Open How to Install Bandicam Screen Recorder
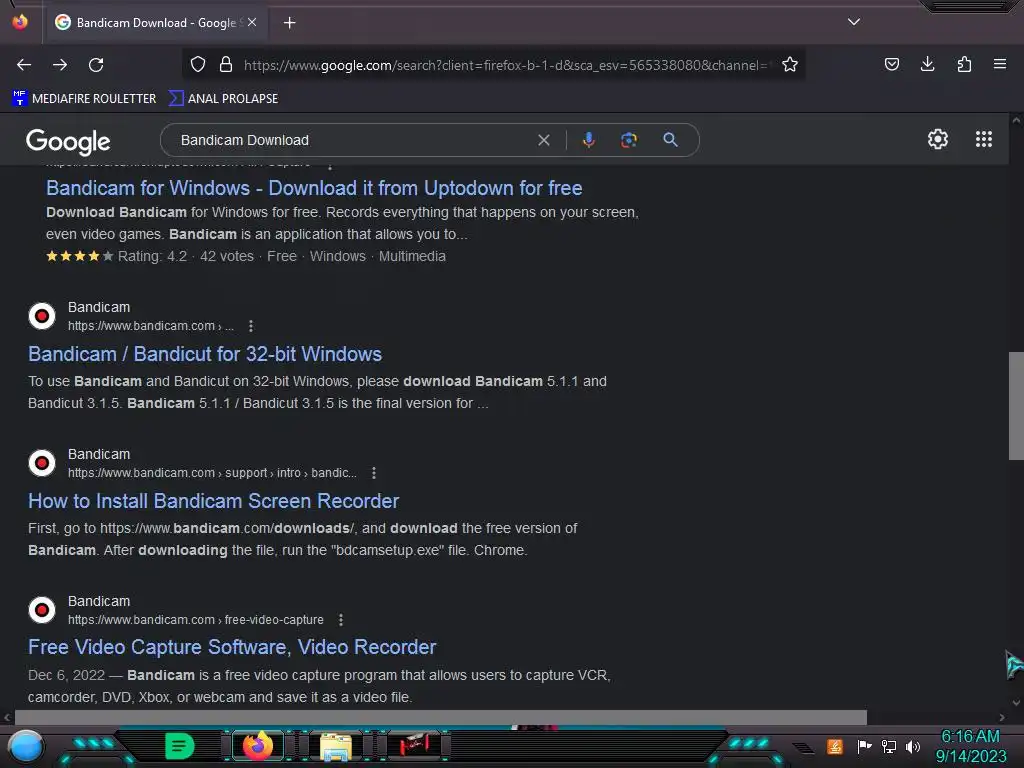This screenshot has height=768, width=1024. pos(214,501)
